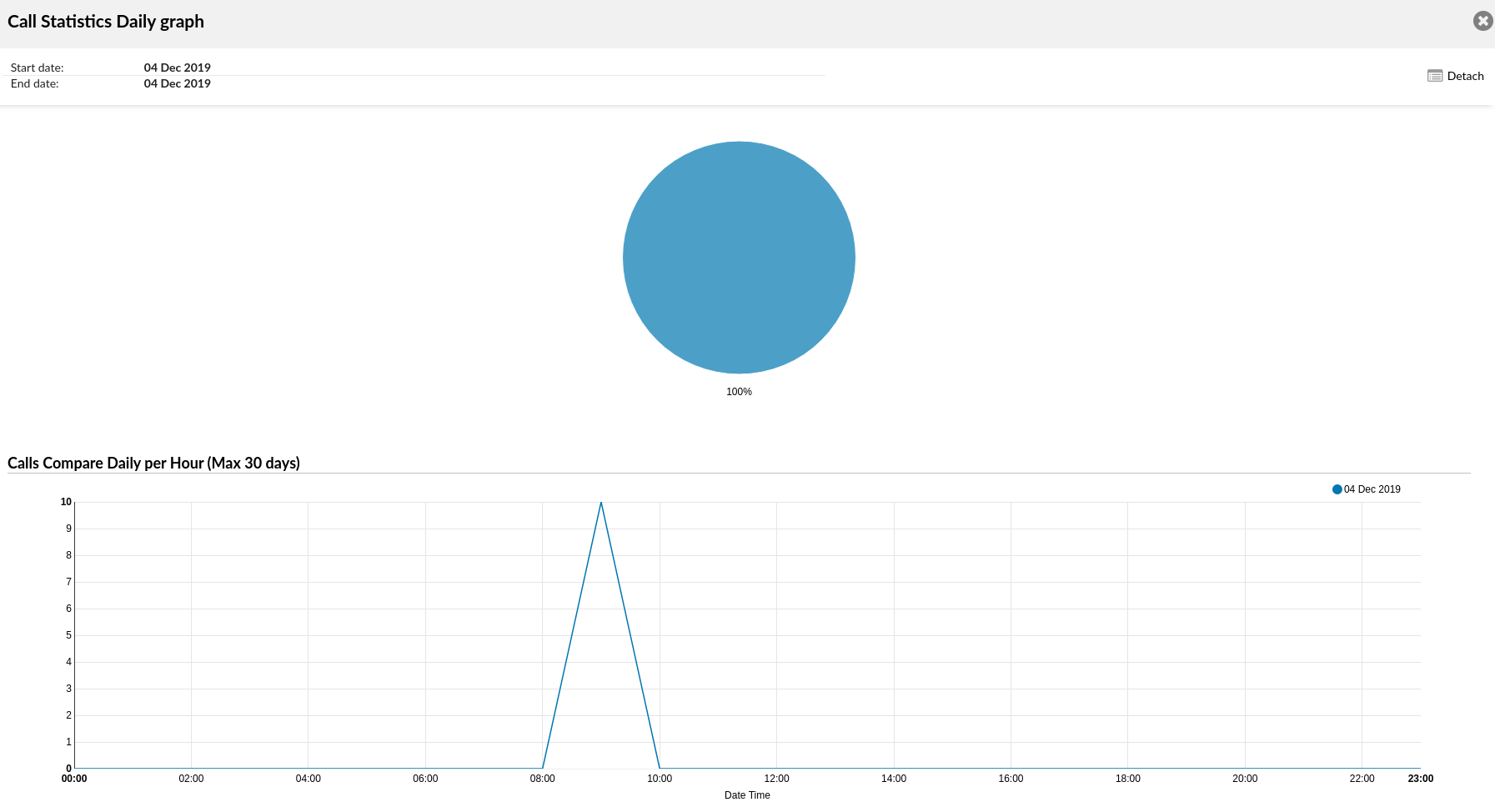
Task: Click the 100% pie chart label
Action: pos(739,392)
